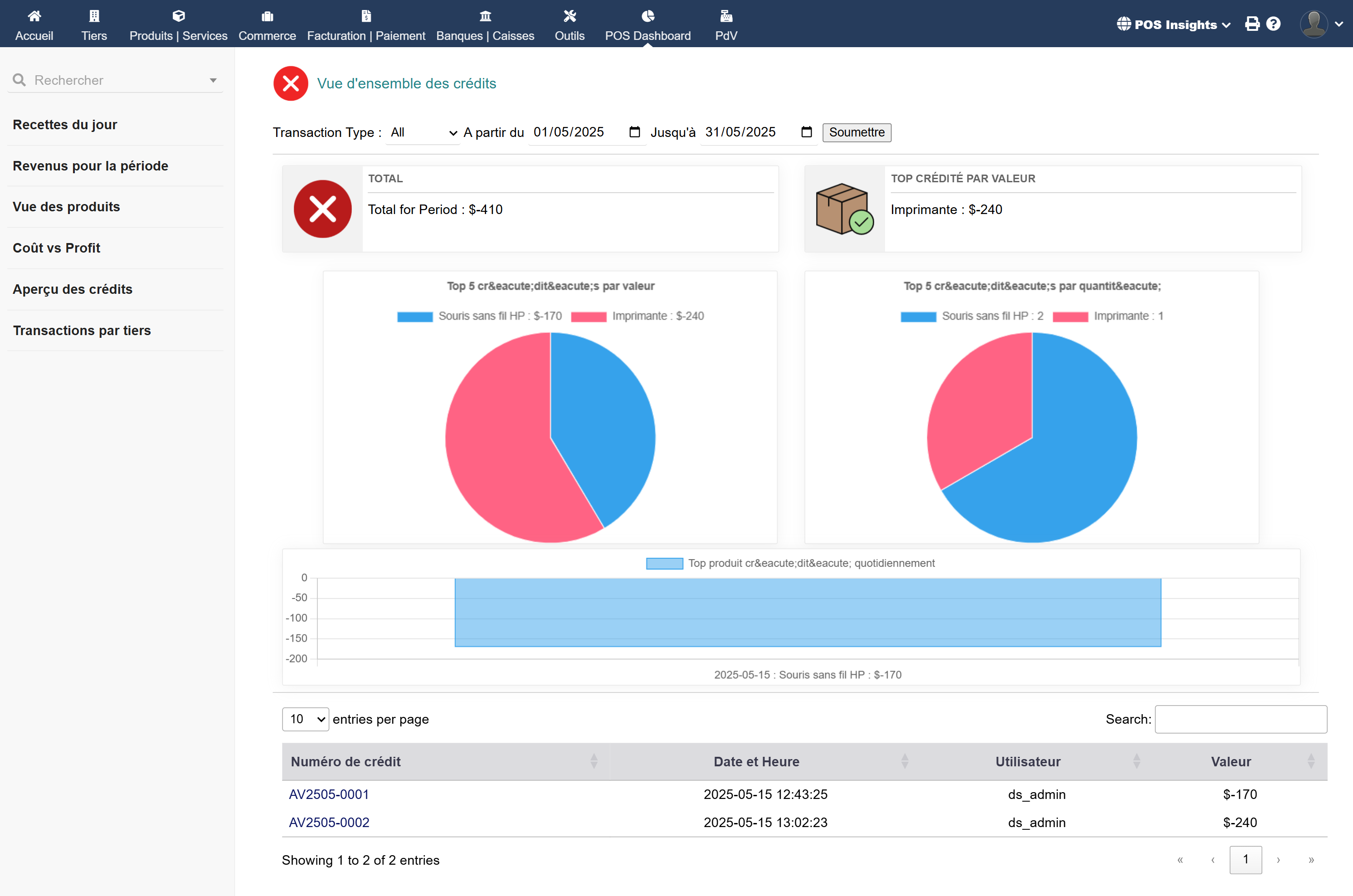Open Produits | Services cube icon

pos(178,16)
